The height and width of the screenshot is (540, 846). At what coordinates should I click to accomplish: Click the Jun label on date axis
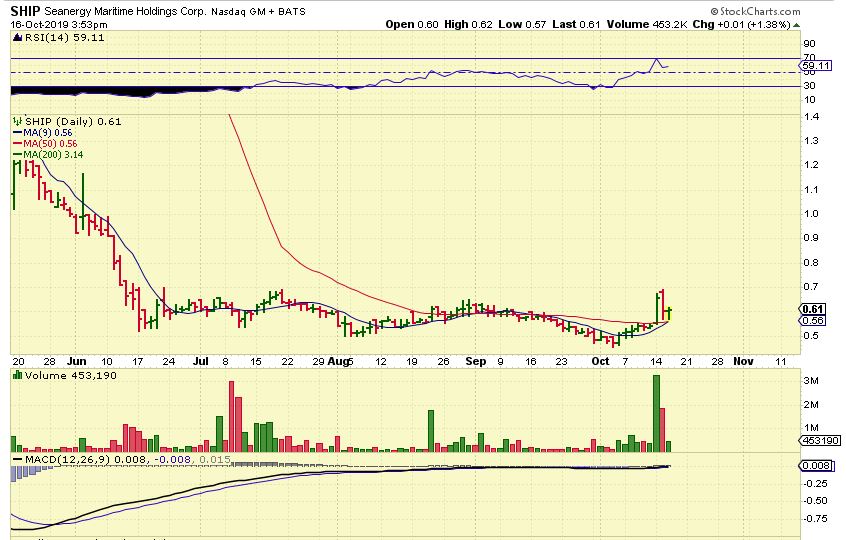(77, 361)
